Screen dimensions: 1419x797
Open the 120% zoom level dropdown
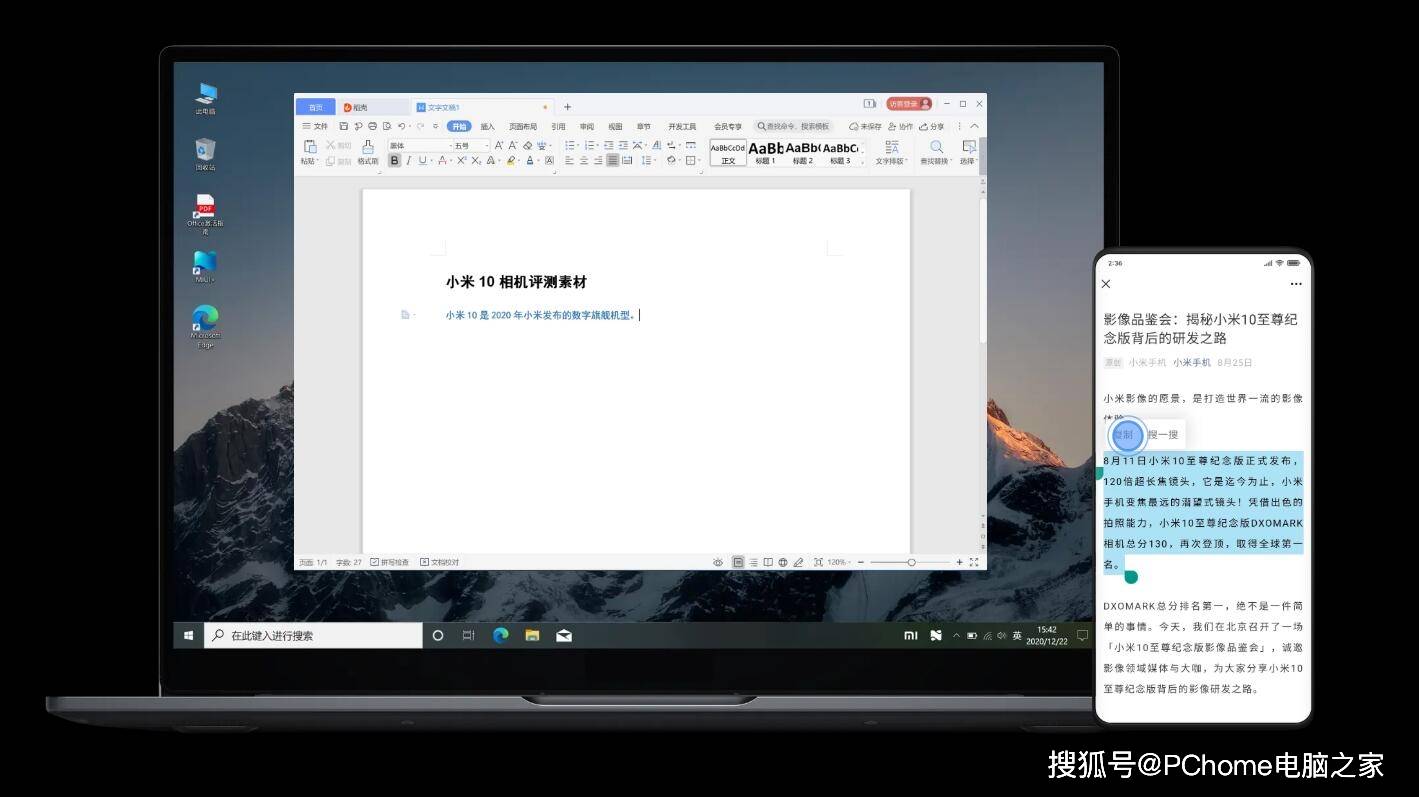839,562
